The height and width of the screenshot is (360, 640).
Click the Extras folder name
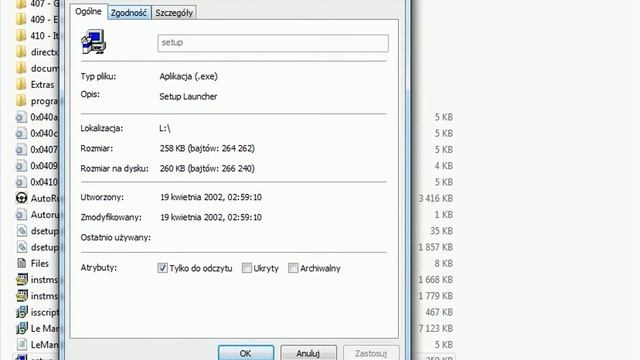click(42, 84)
